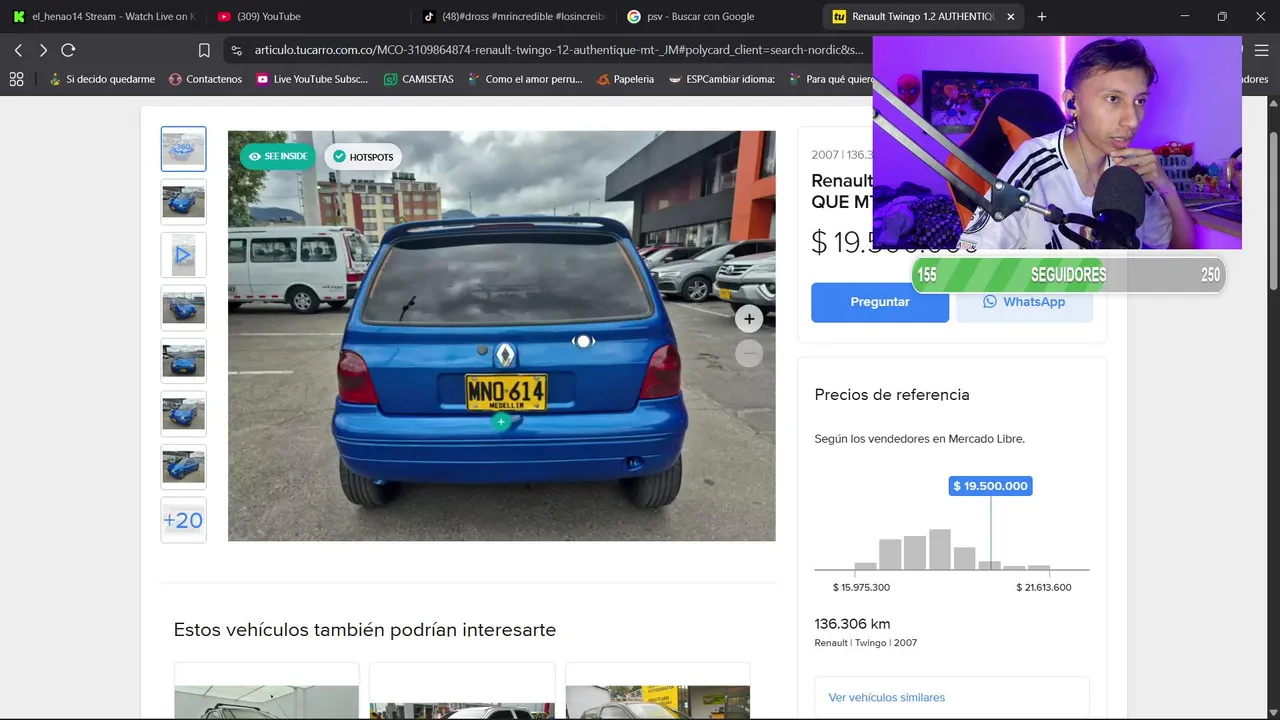Go back to the previous page
The width and height of the screenshot is (1280, 720).
18,50
